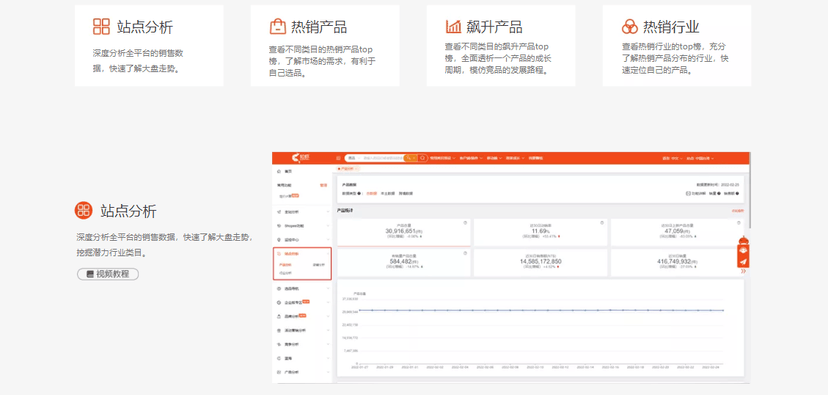Click the dashboard's vertical scrollbar on the right edge
This screenshot has width=828, height=395.
coord(749,195)
